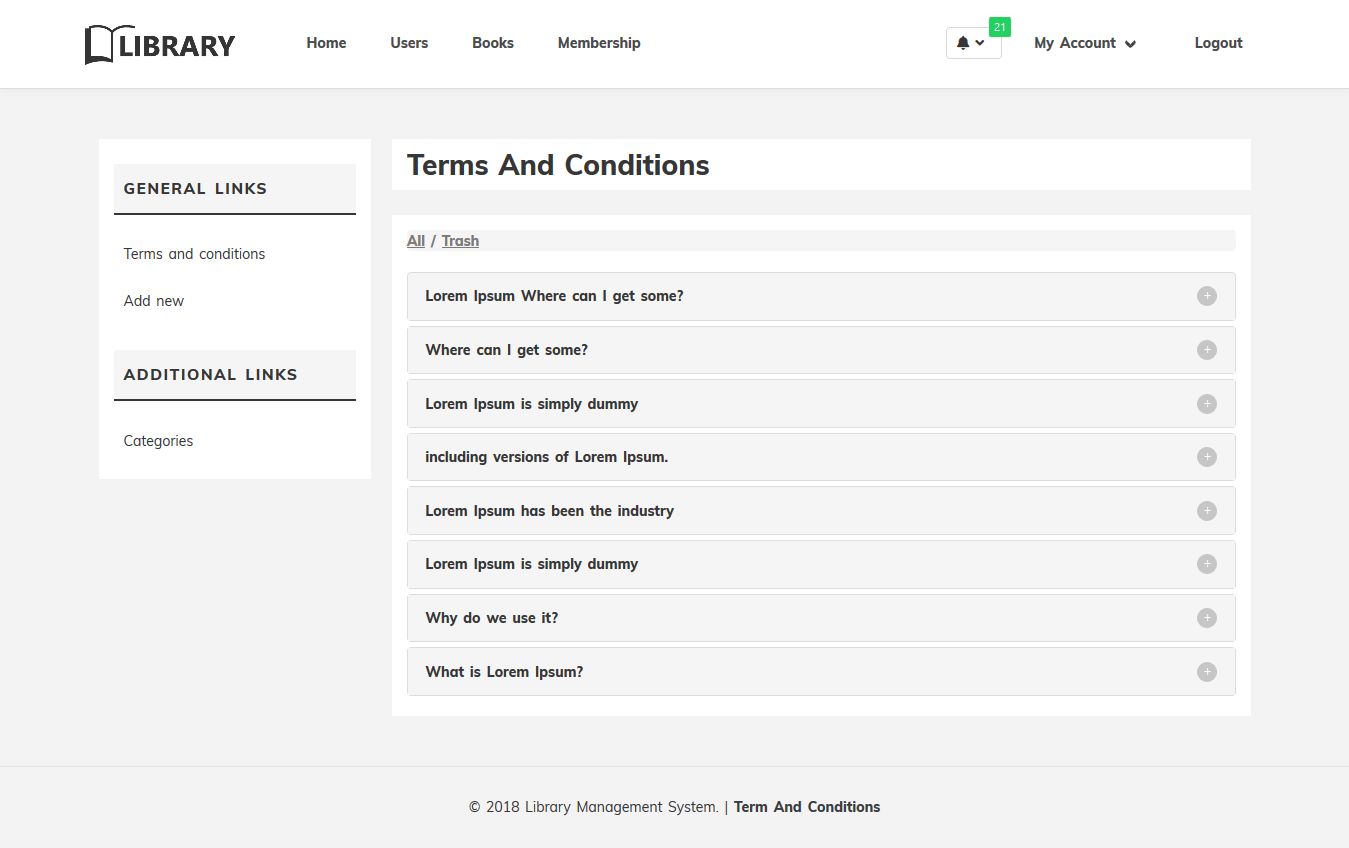
Task: Expand the "Lorem Ipsum has been the industry" title
Action: click(x=549, y=511)
